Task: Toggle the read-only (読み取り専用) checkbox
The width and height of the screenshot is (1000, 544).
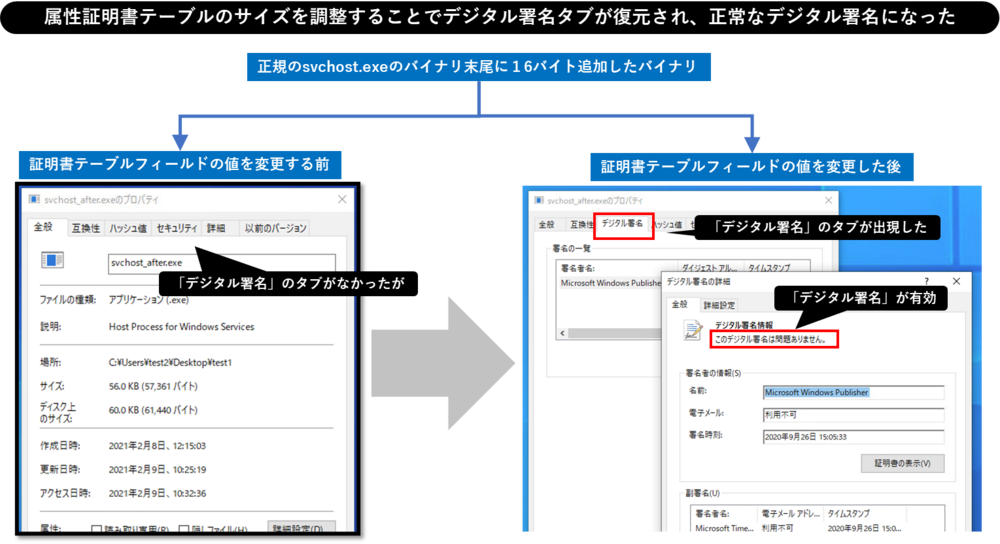Action: coord(97,529)
